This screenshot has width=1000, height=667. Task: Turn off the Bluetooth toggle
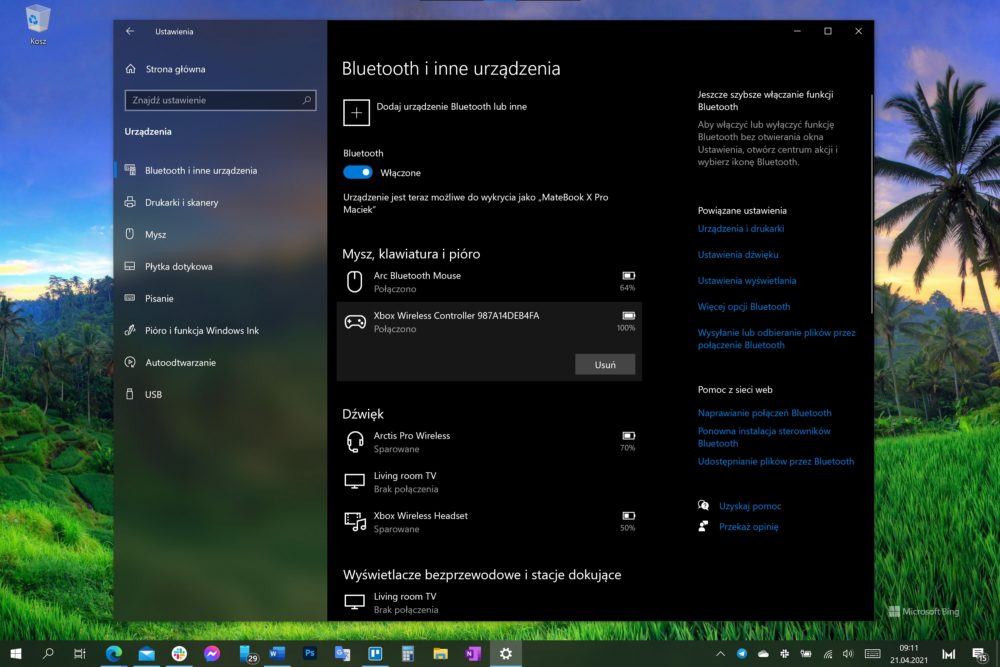358,172
